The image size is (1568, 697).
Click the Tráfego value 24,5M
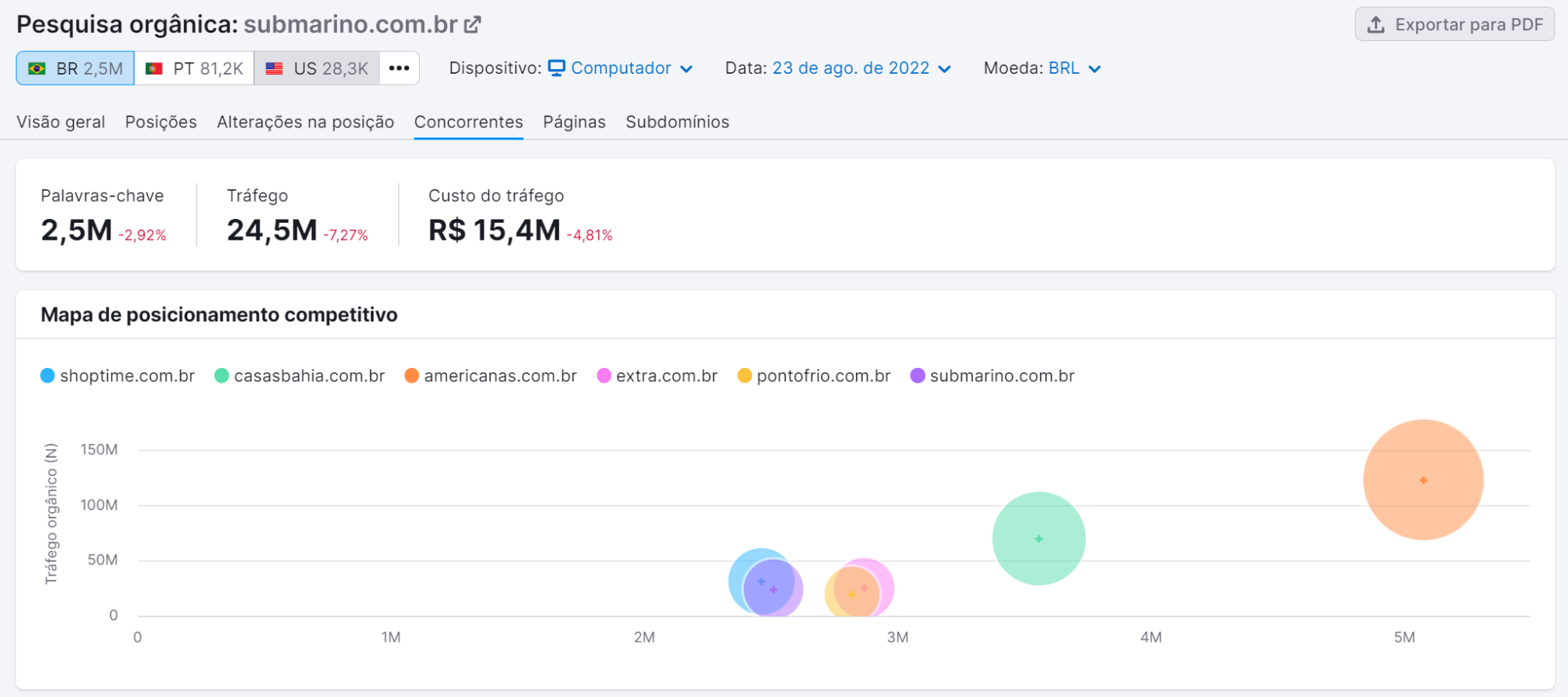tap(272, 231)
